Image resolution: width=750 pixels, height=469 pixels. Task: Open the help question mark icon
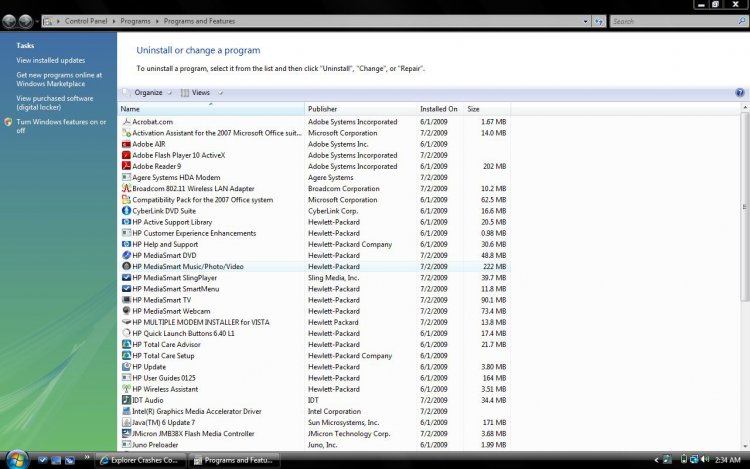(739, 93)
